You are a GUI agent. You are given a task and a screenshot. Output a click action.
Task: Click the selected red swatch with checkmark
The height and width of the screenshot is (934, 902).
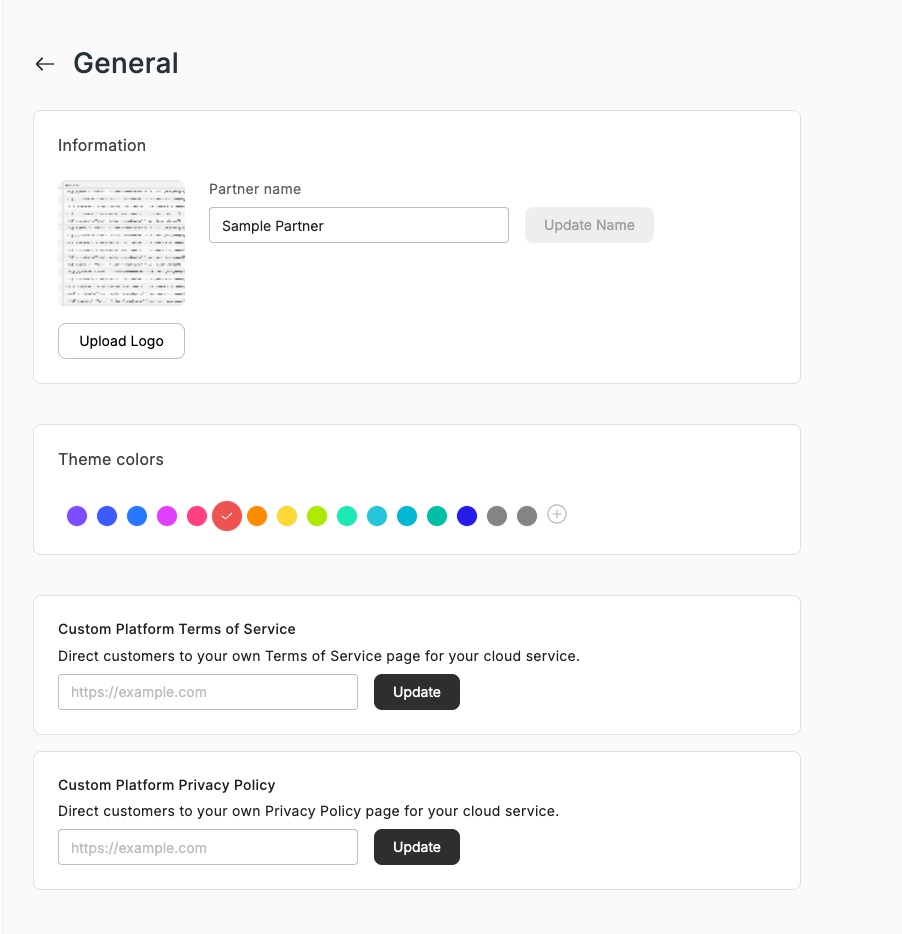(x=227, y=516)
